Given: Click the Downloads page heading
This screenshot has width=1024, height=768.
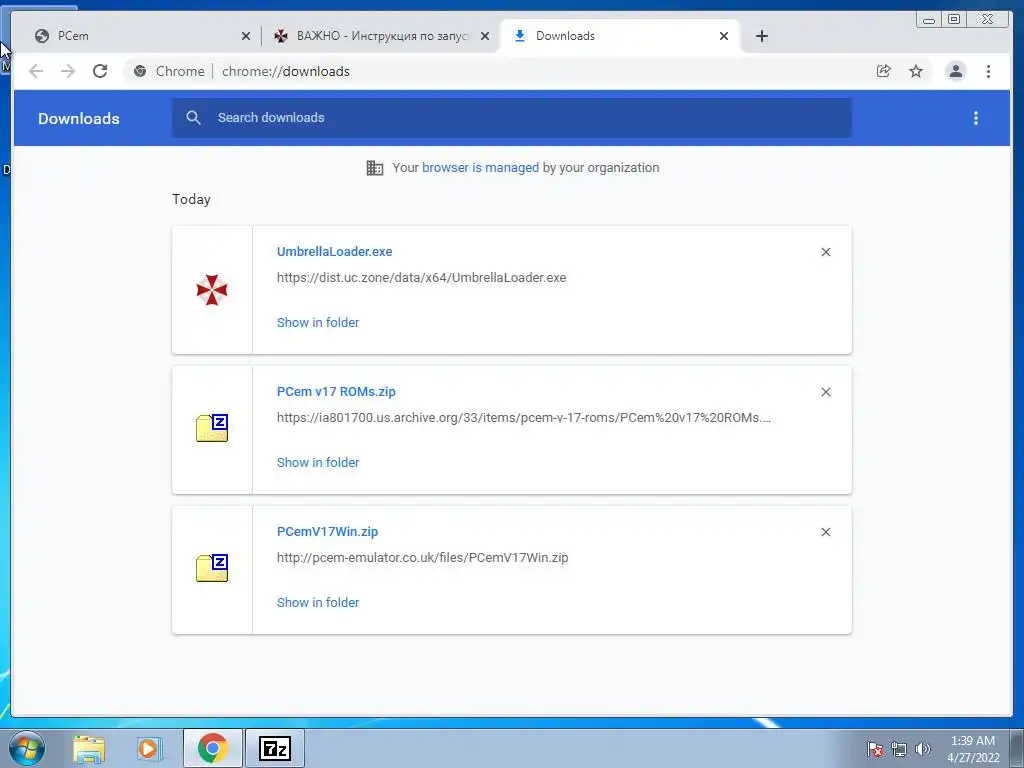Looking at the screenshot, I should pyautogui.click(x=79, y=119).
